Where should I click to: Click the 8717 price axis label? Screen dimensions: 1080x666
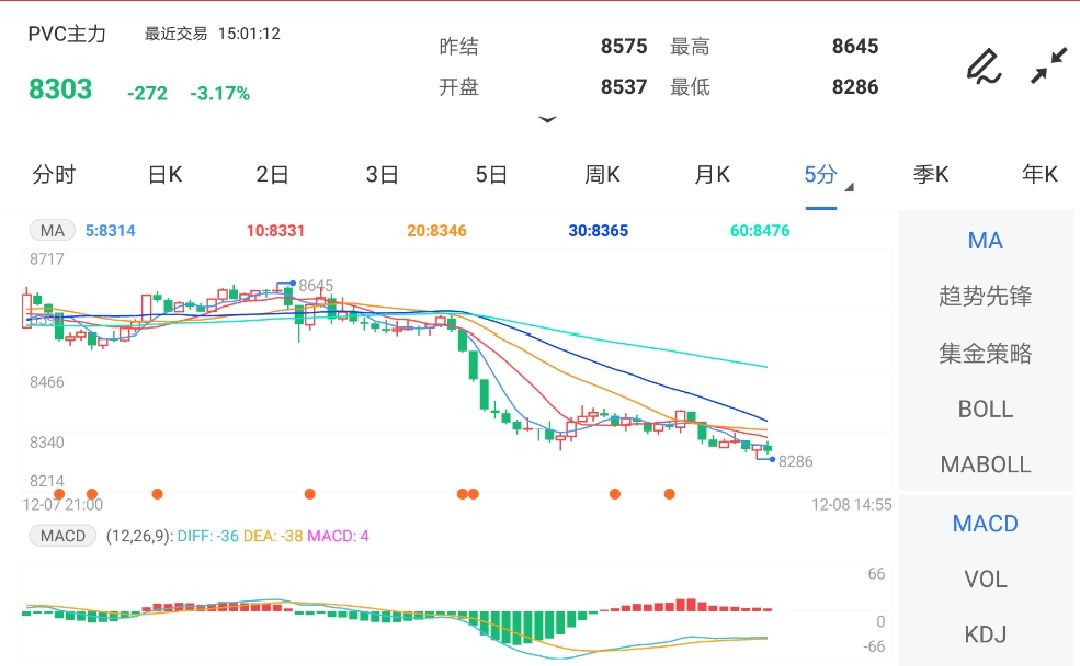[47, 260]
